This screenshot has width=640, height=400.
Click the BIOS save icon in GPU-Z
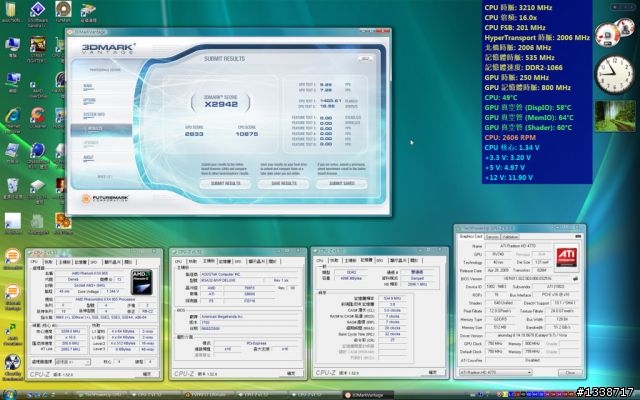(x=576, y=278)
